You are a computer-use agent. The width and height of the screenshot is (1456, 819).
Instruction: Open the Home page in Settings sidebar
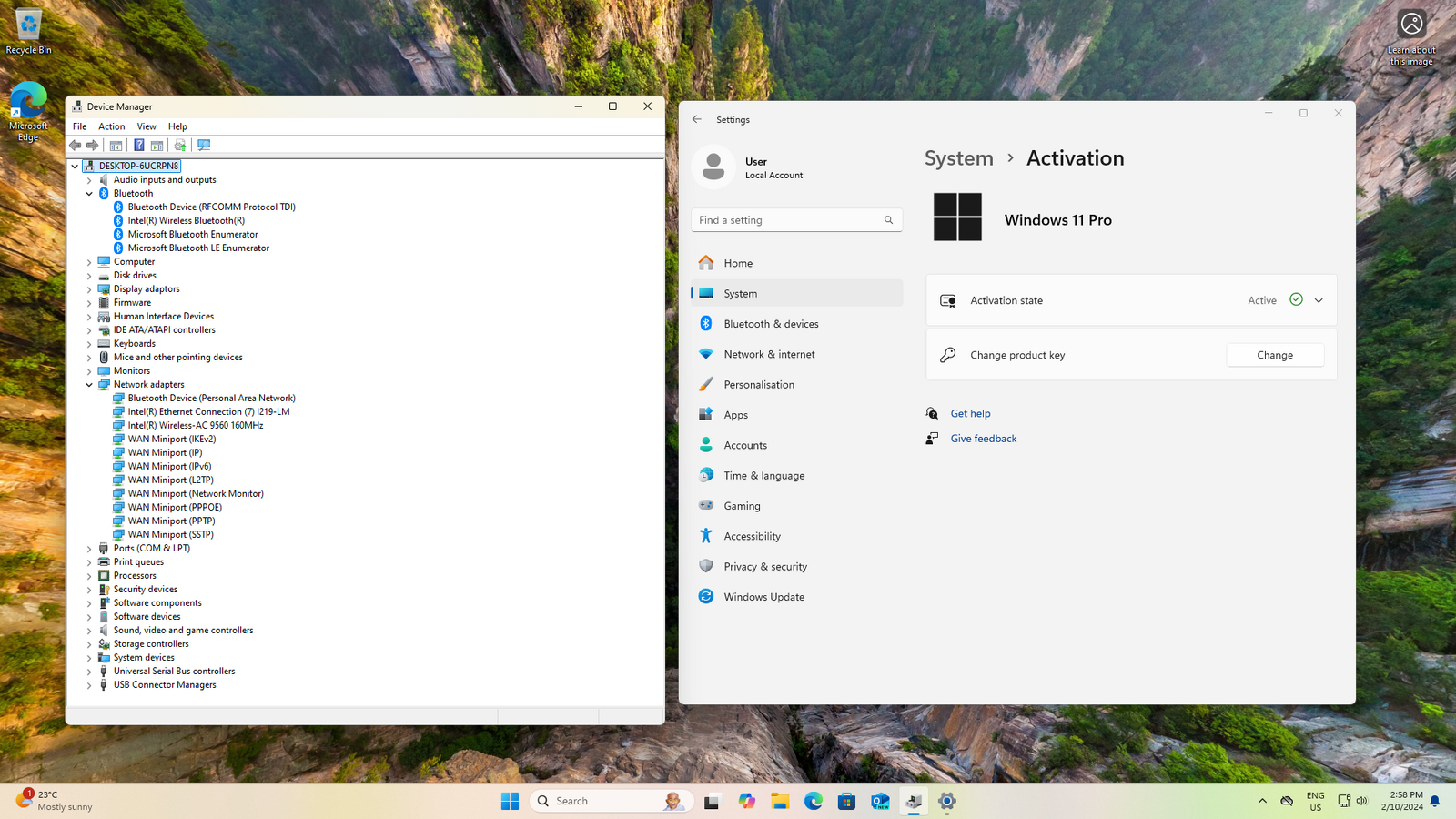tap(796, 263)
